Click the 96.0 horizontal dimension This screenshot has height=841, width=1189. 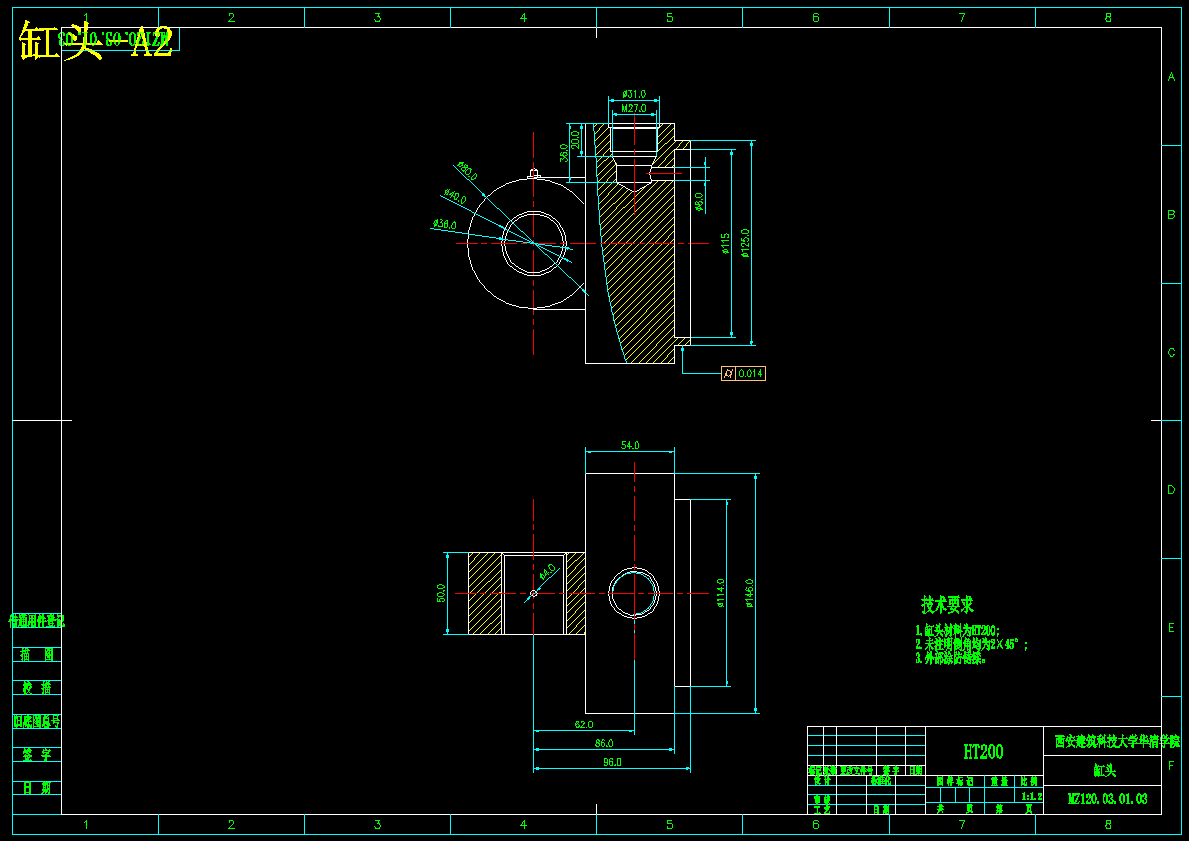(612, 762)
